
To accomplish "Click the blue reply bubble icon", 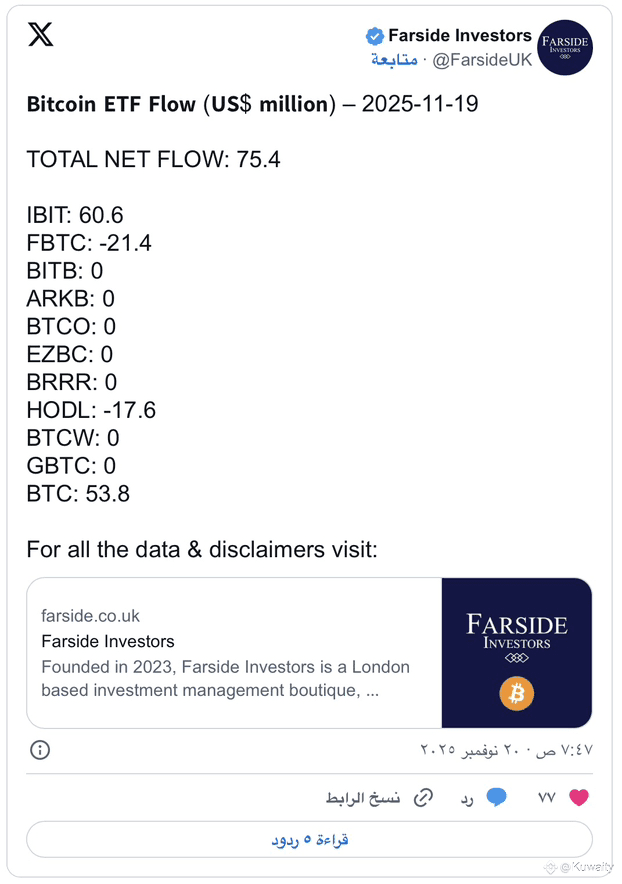I will point(496,798).
